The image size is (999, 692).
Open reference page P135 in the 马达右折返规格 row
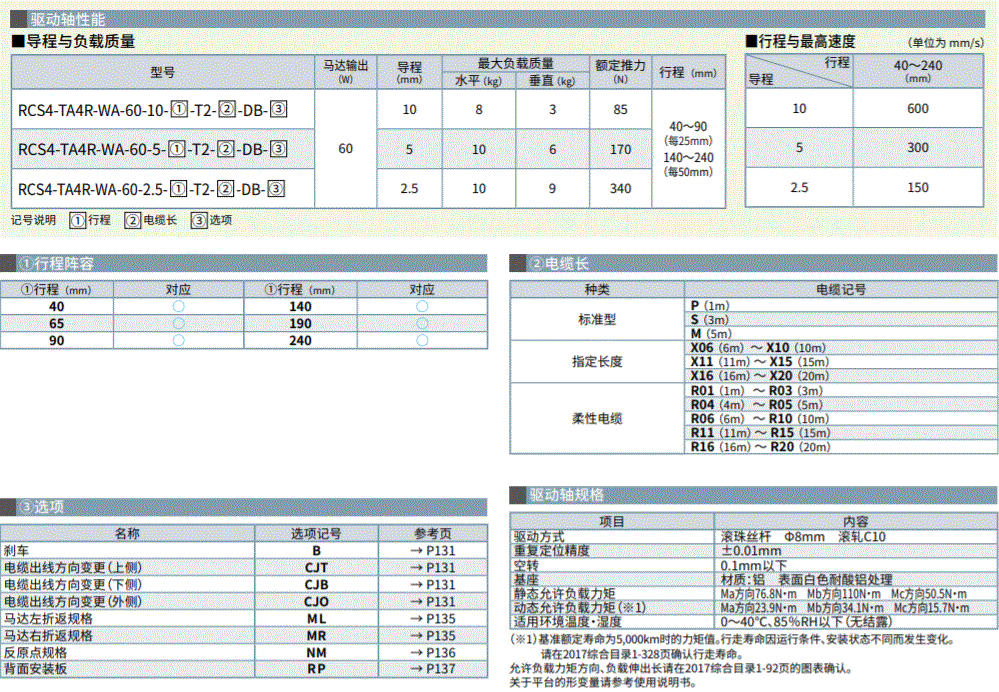(433, 636)
